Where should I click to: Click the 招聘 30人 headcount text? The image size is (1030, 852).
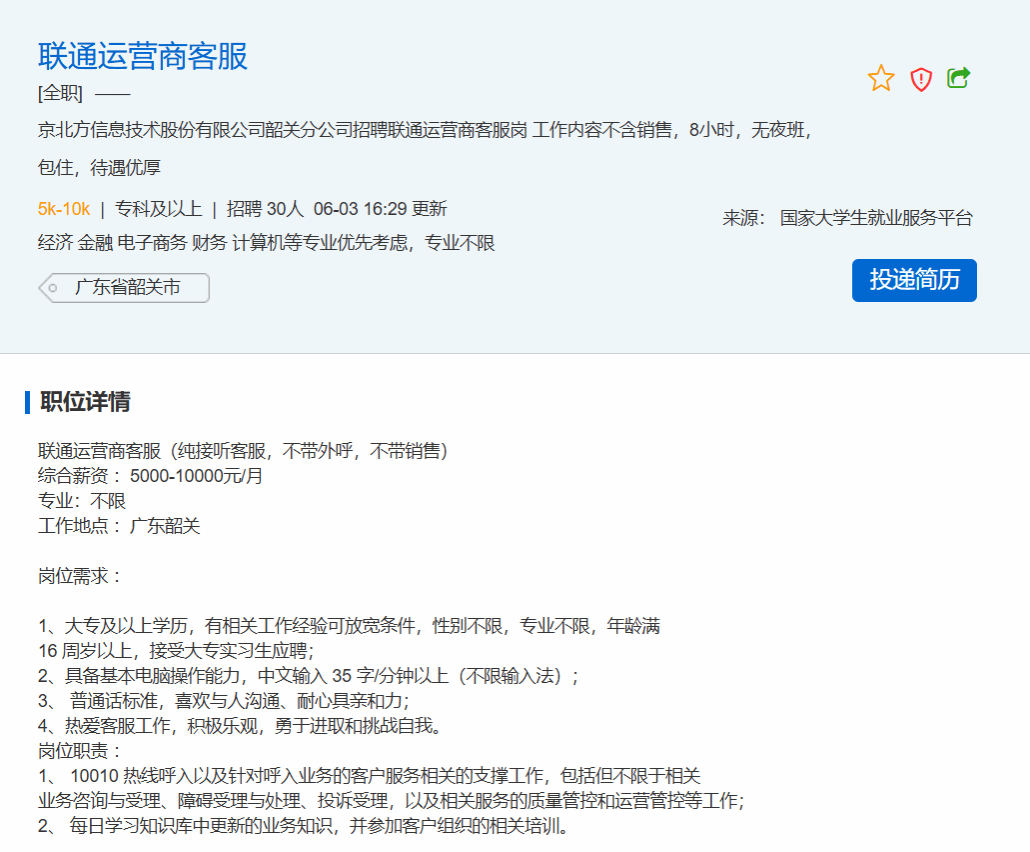[265, 209]
